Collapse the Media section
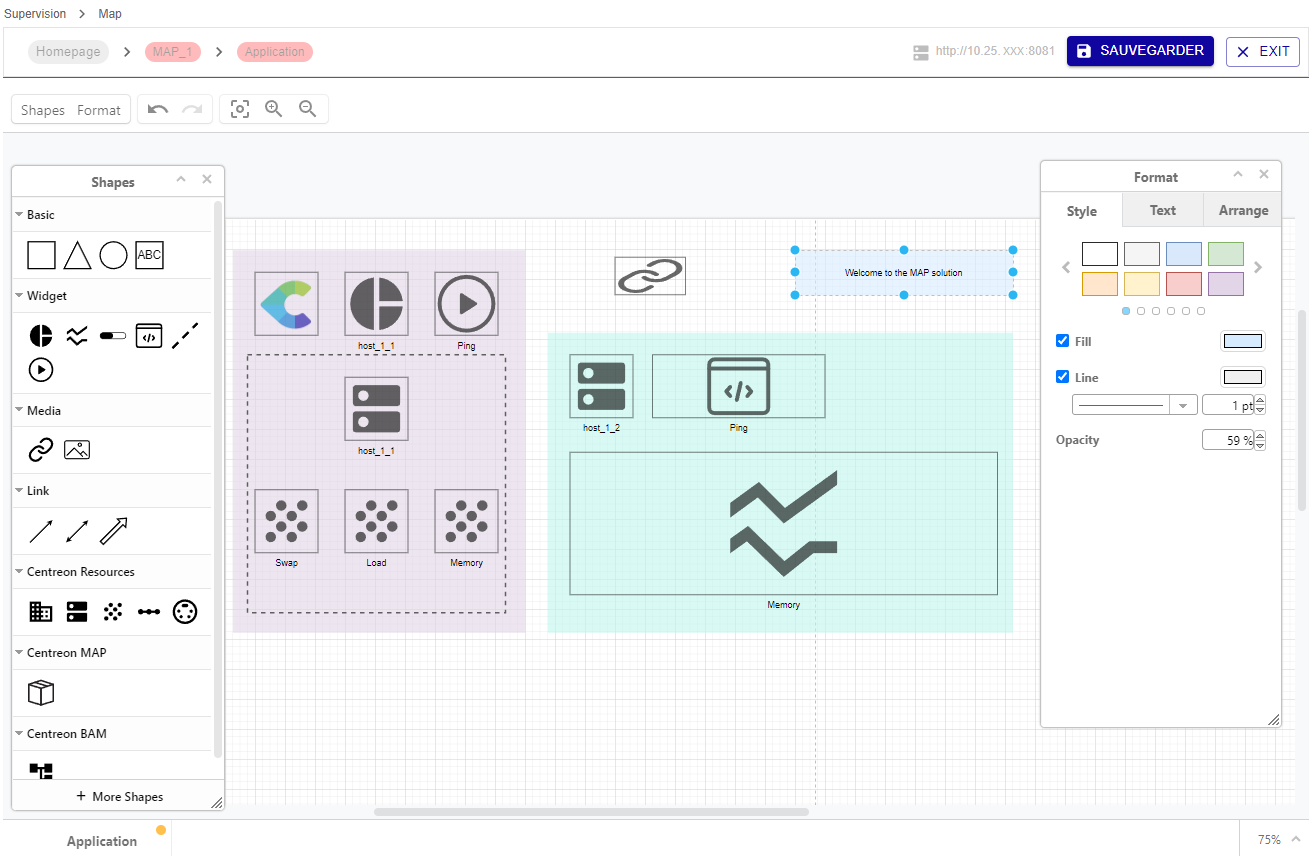This screenshot has width=1310, height=856. [x=18, y=411]
